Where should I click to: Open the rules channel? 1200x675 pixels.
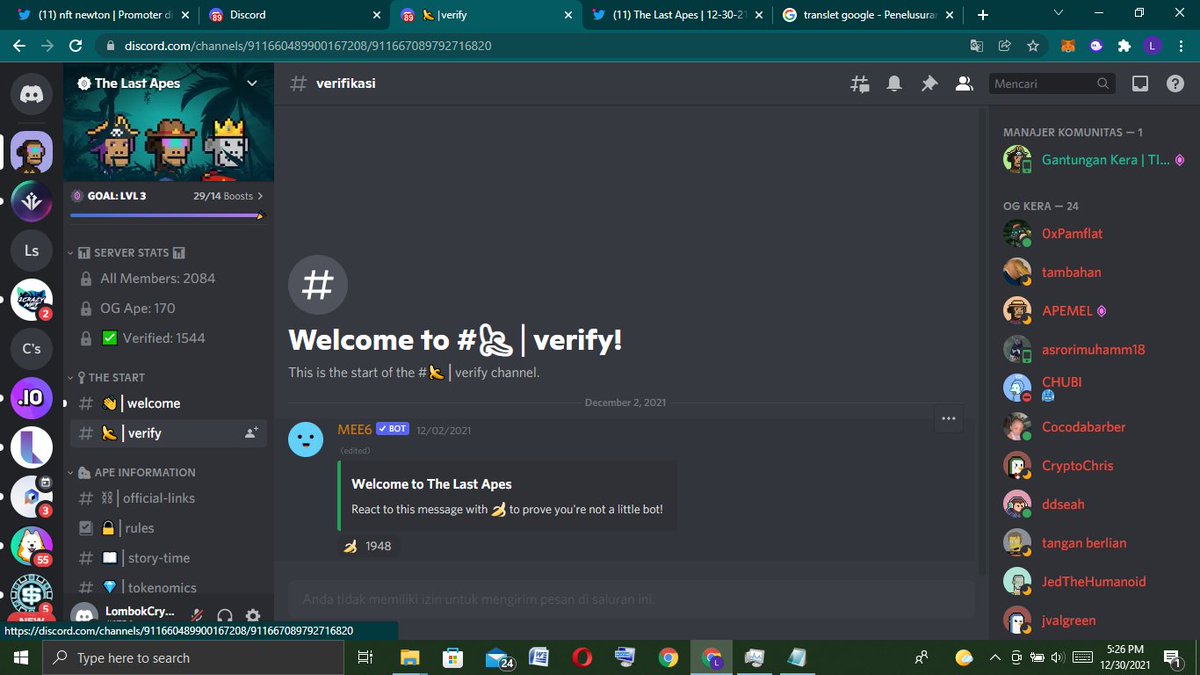pos(168,528)
